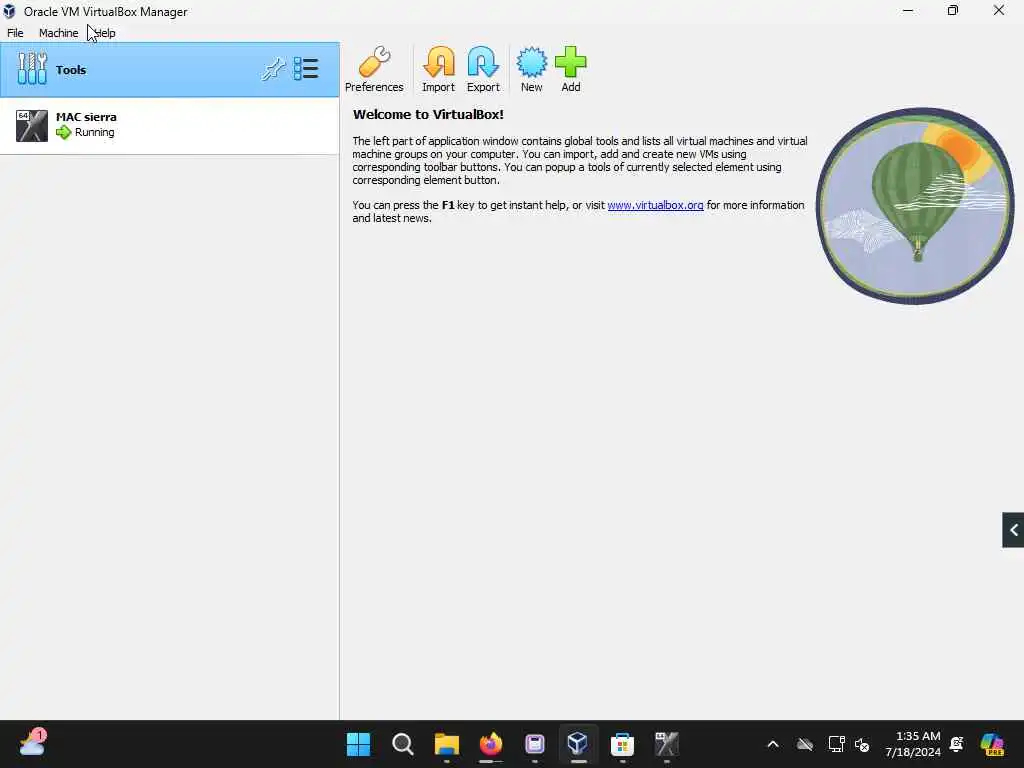
Task: Open File Explorer from taskbar
Action: (x=447, y=744)
